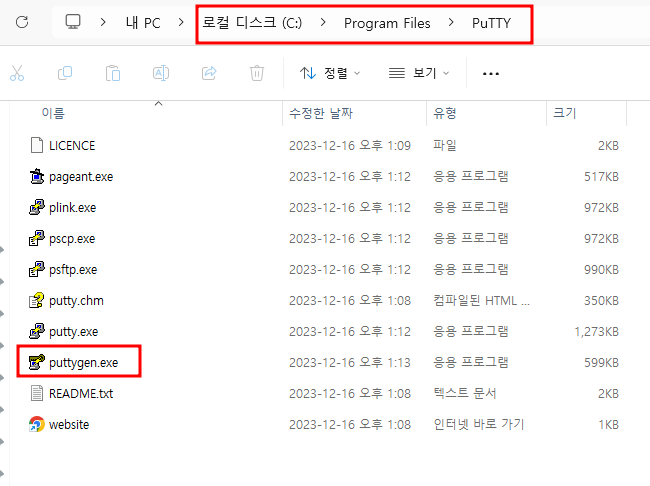Select the pageant.exe icon
The height and width of the screenshot is (486, 650).
(37, 177)
